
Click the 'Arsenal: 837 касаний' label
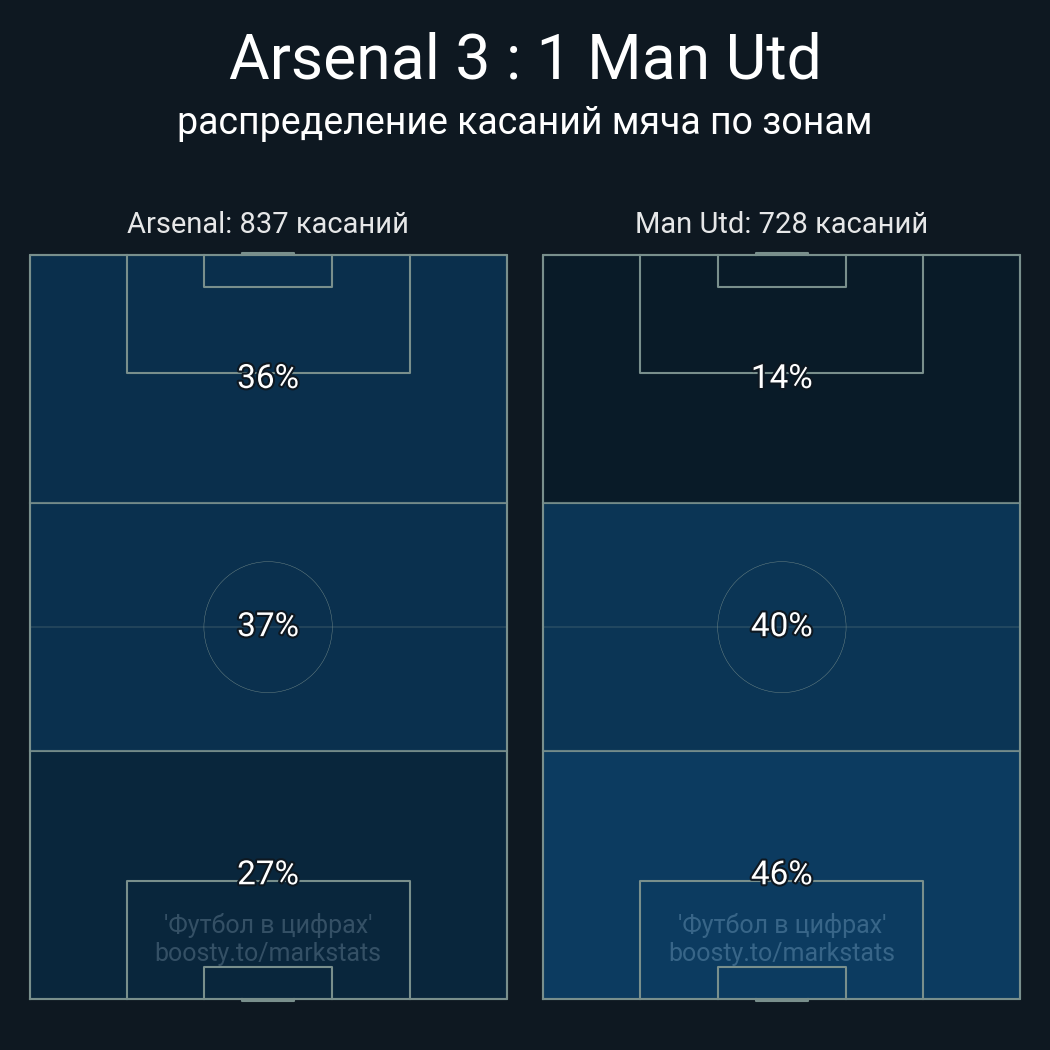268,223
